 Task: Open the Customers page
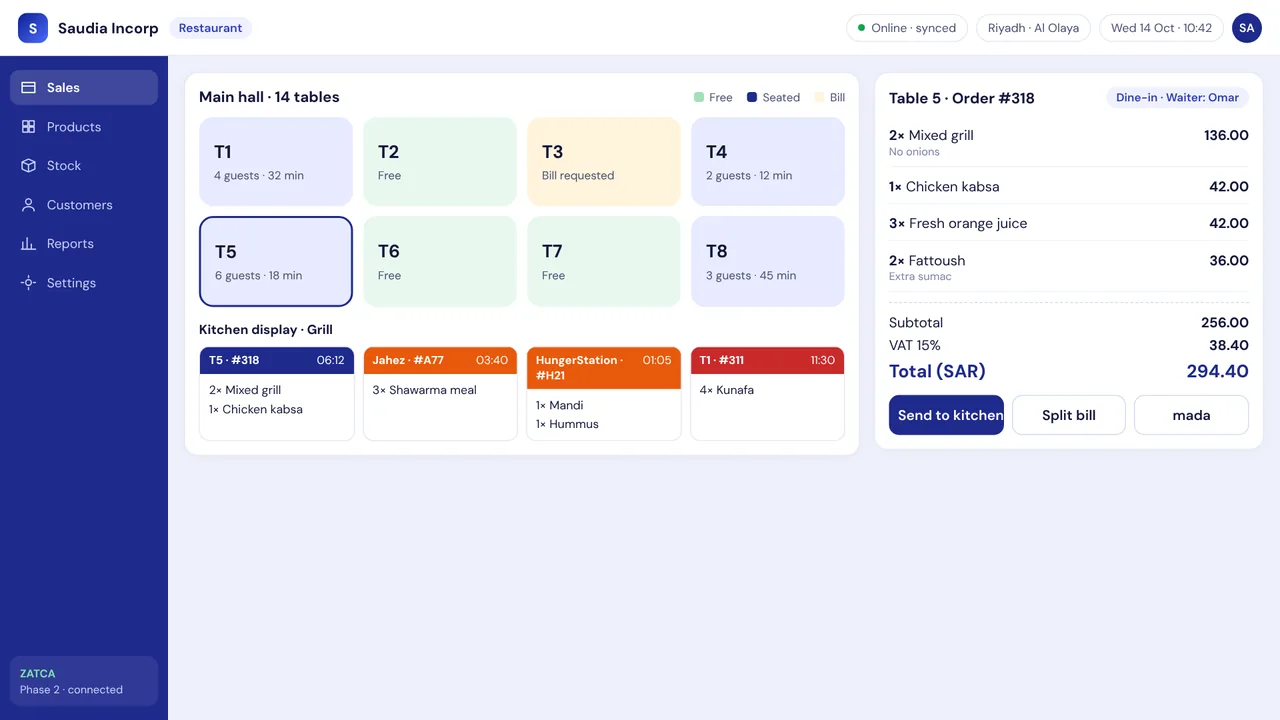pos(84,205)
